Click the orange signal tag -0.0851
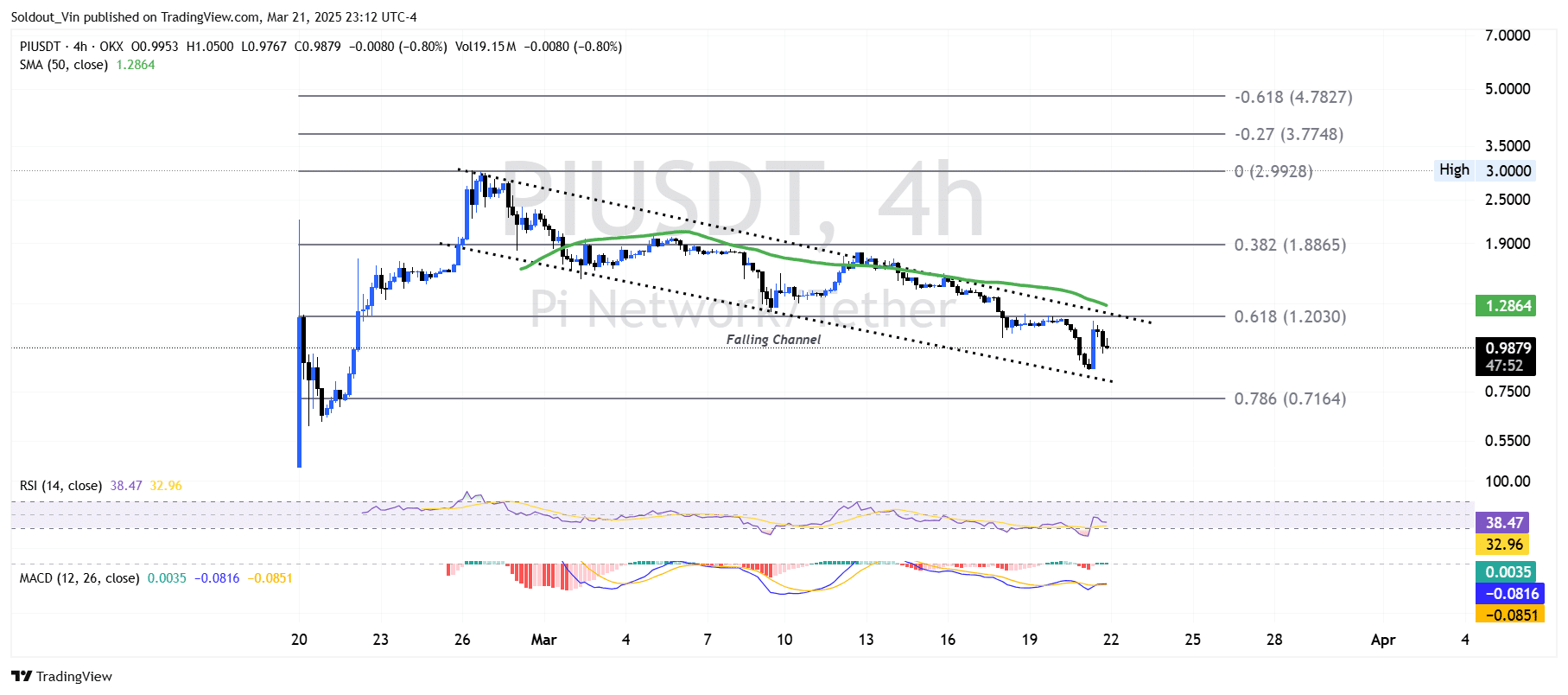 [x=1511, y=615]
